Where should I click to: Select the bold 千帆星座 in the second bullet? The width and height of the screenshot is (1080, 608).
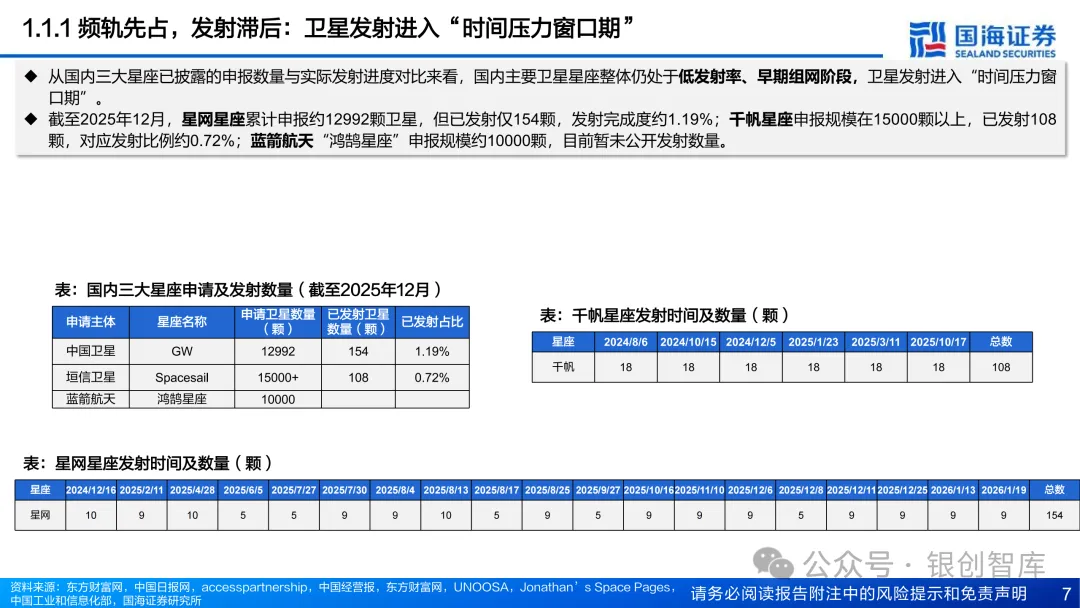click(761, 119)
